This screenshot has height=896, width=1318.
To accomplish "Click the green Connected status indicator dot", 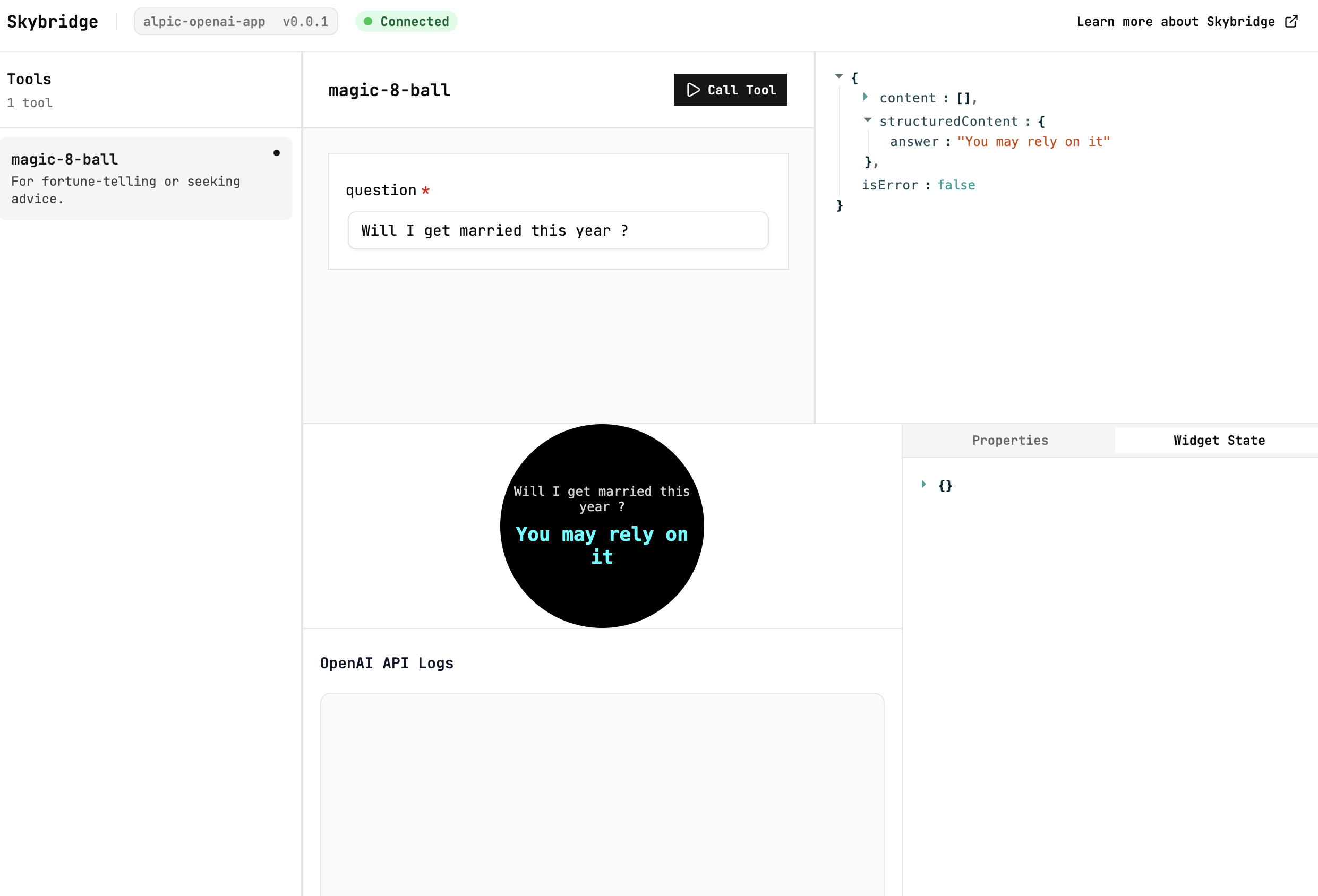I will [x=369, y=21].
